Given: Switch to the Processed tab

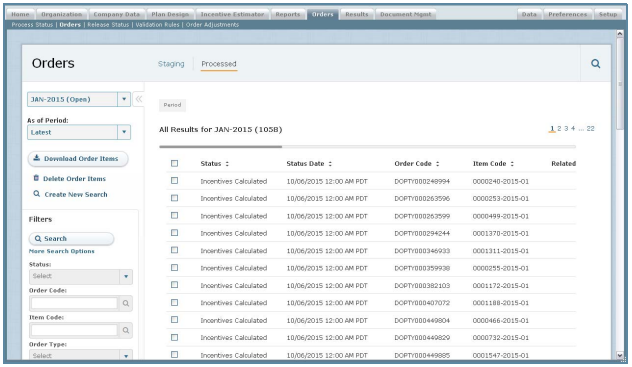Looking at the screenshot, I should click(219, 64).
